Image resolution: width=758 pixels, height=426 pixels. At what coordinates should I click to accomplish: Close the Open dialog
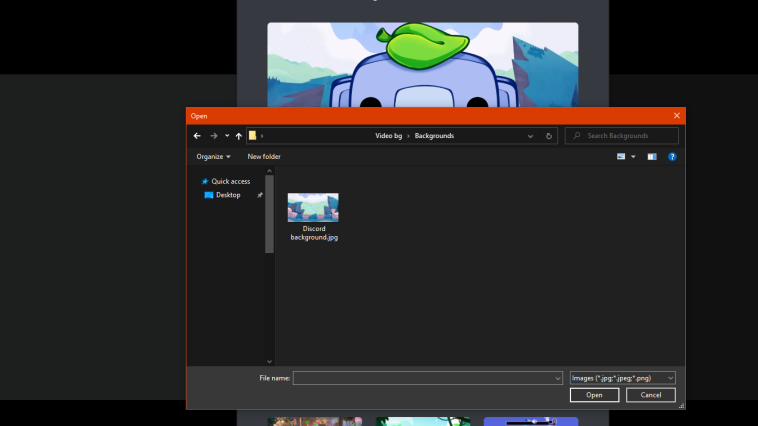677,116
